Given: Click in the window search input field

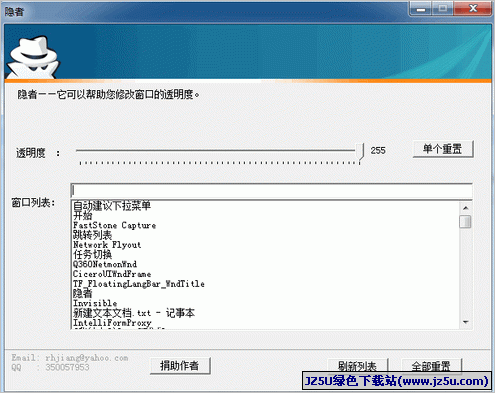Looking at the screenshot, I should pos(272,191).
